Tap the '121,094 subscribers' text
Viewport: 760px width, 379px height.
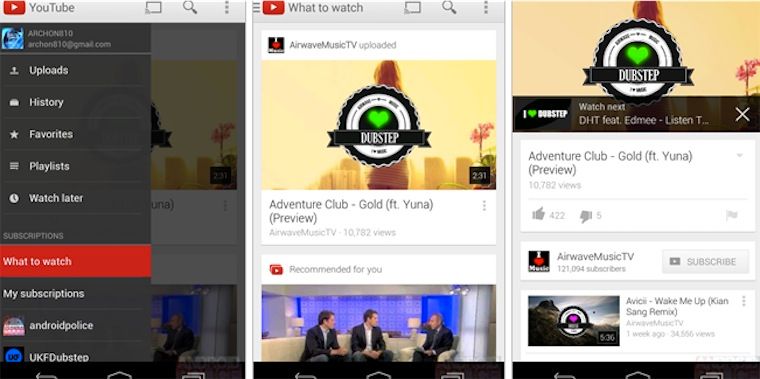591,269
